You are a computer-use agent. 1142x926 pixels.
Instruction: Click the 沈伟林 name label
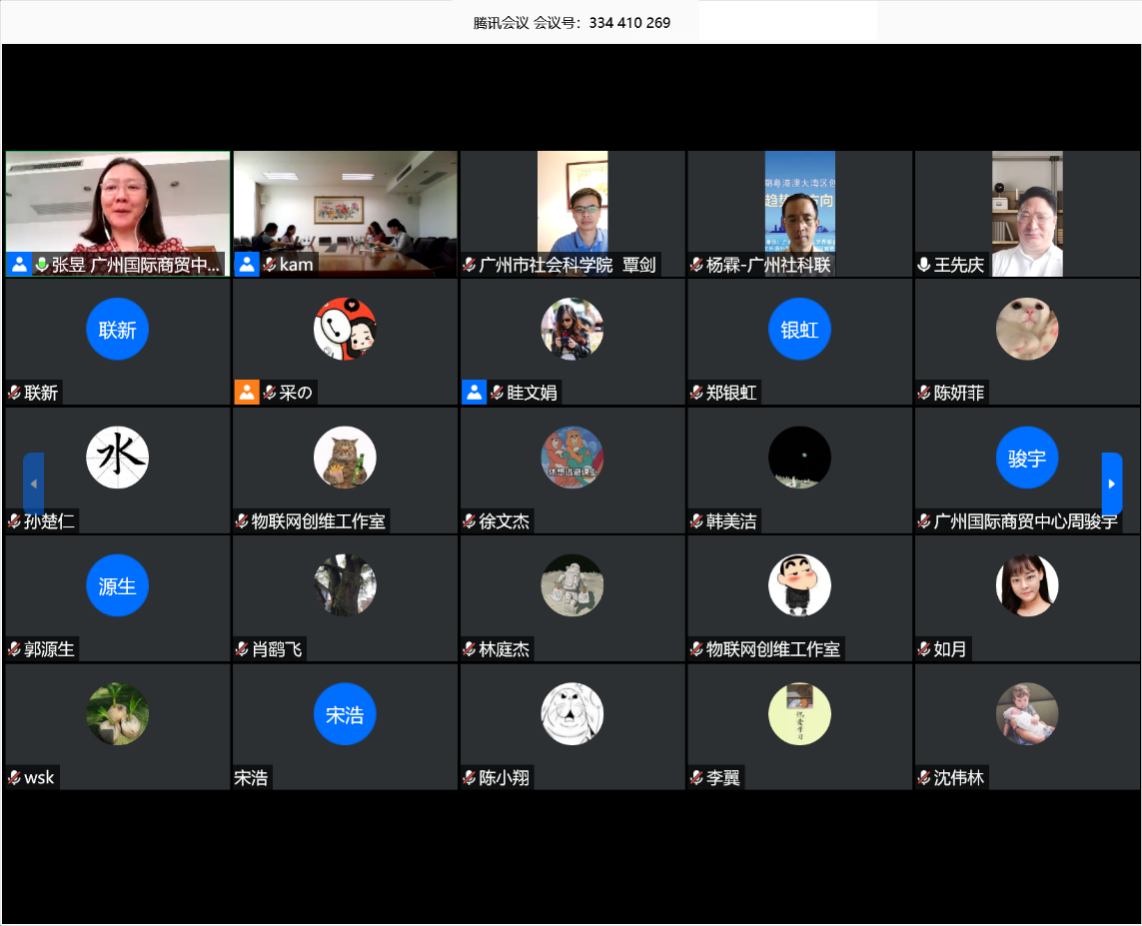click(x=958, y=778)
